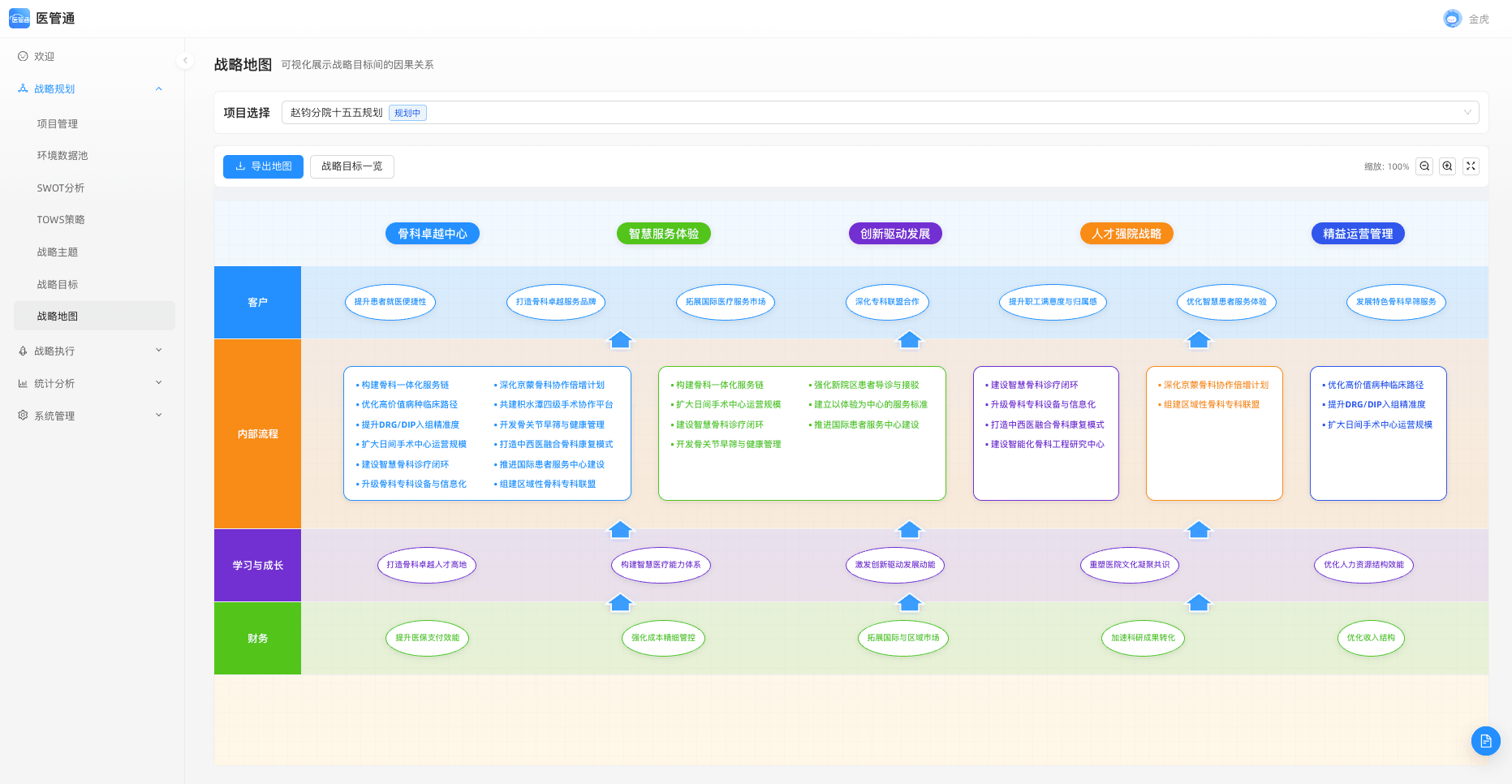Select the 优化收入结构 financial node
1512x784 pixels.
1370,638
